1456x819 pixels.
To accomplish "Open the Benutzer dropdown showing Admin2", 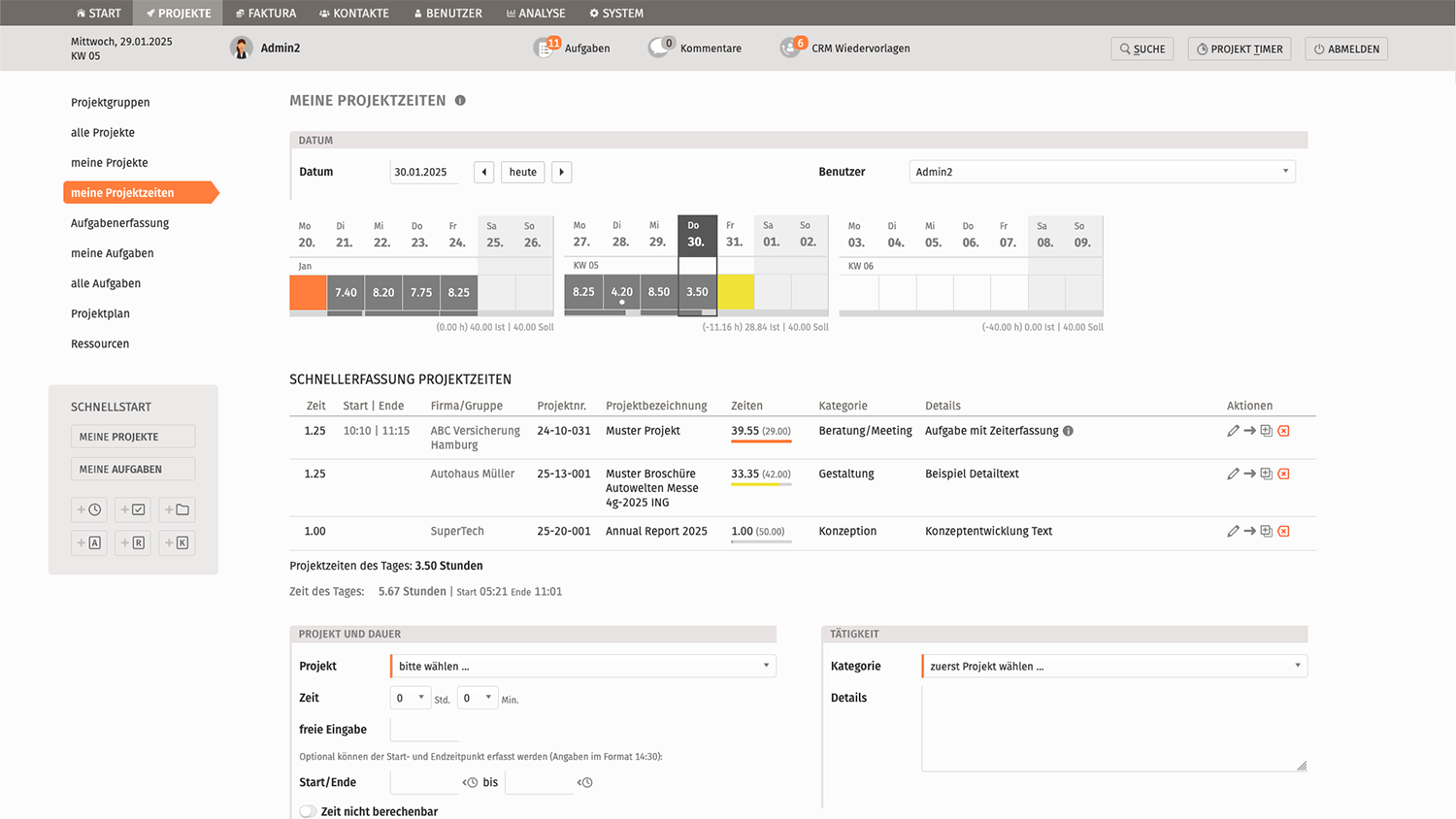I will point(1102,172).
